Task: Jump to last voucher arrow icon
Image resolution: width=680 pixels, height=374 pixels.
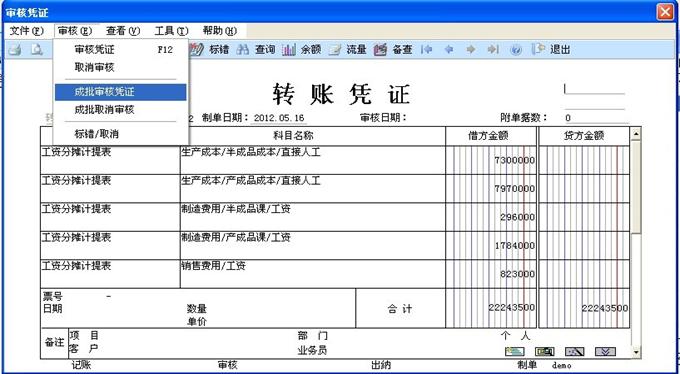Action: [493, 50]
